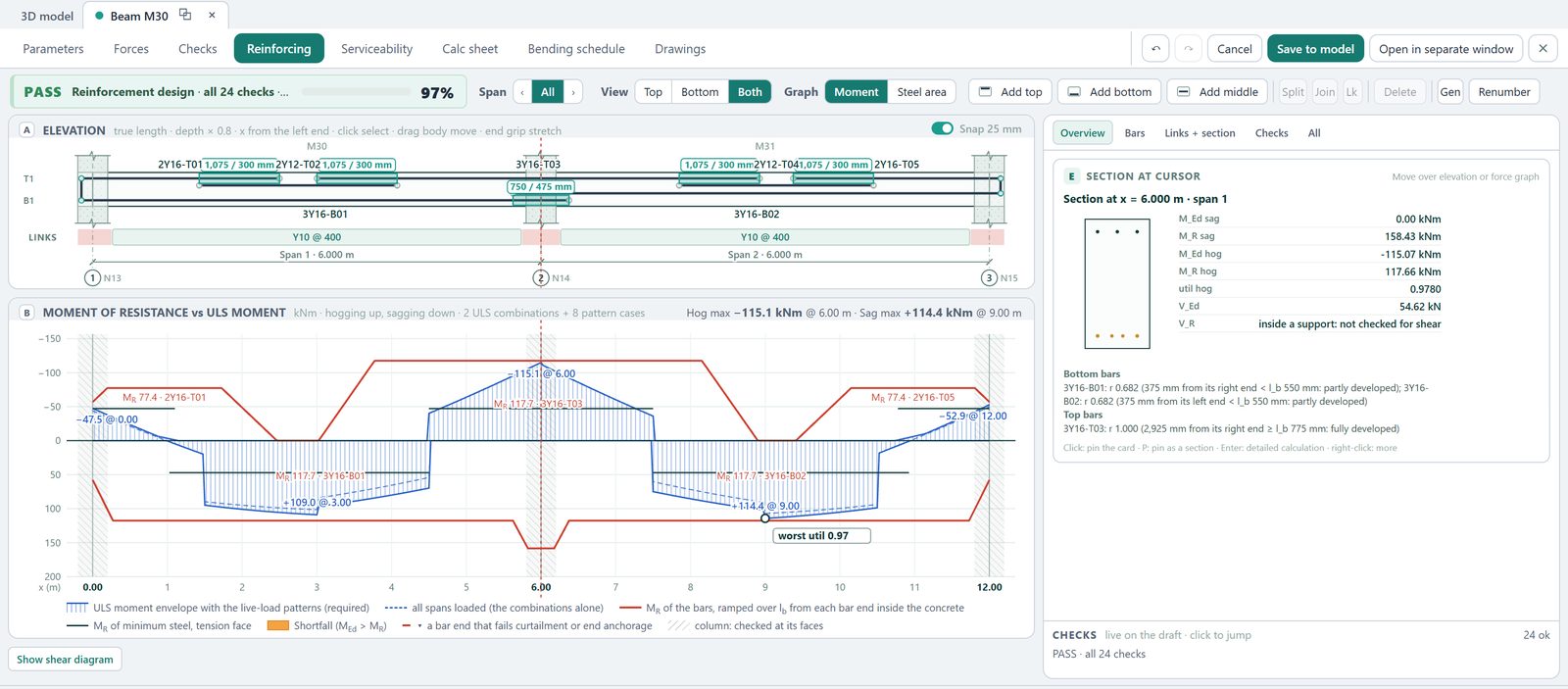
Task: Select support node marker 3 (N15)
Action: click(x=989, y=278)
